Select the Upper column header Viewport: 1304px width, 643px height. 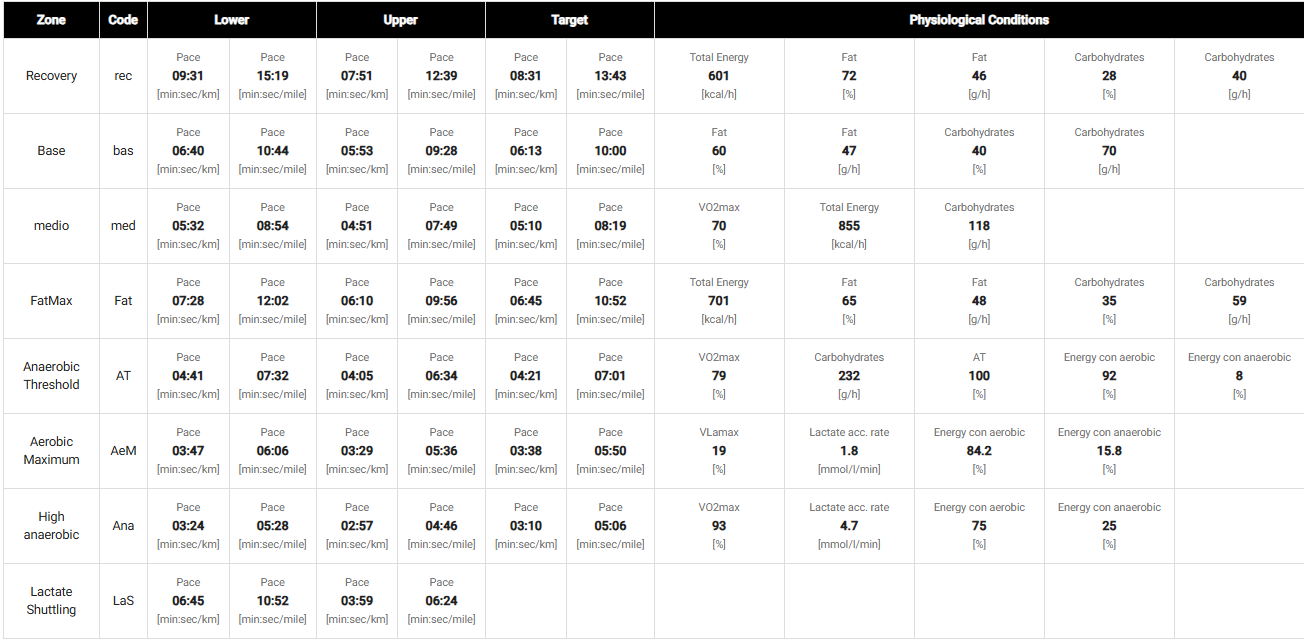coord(400,20)
